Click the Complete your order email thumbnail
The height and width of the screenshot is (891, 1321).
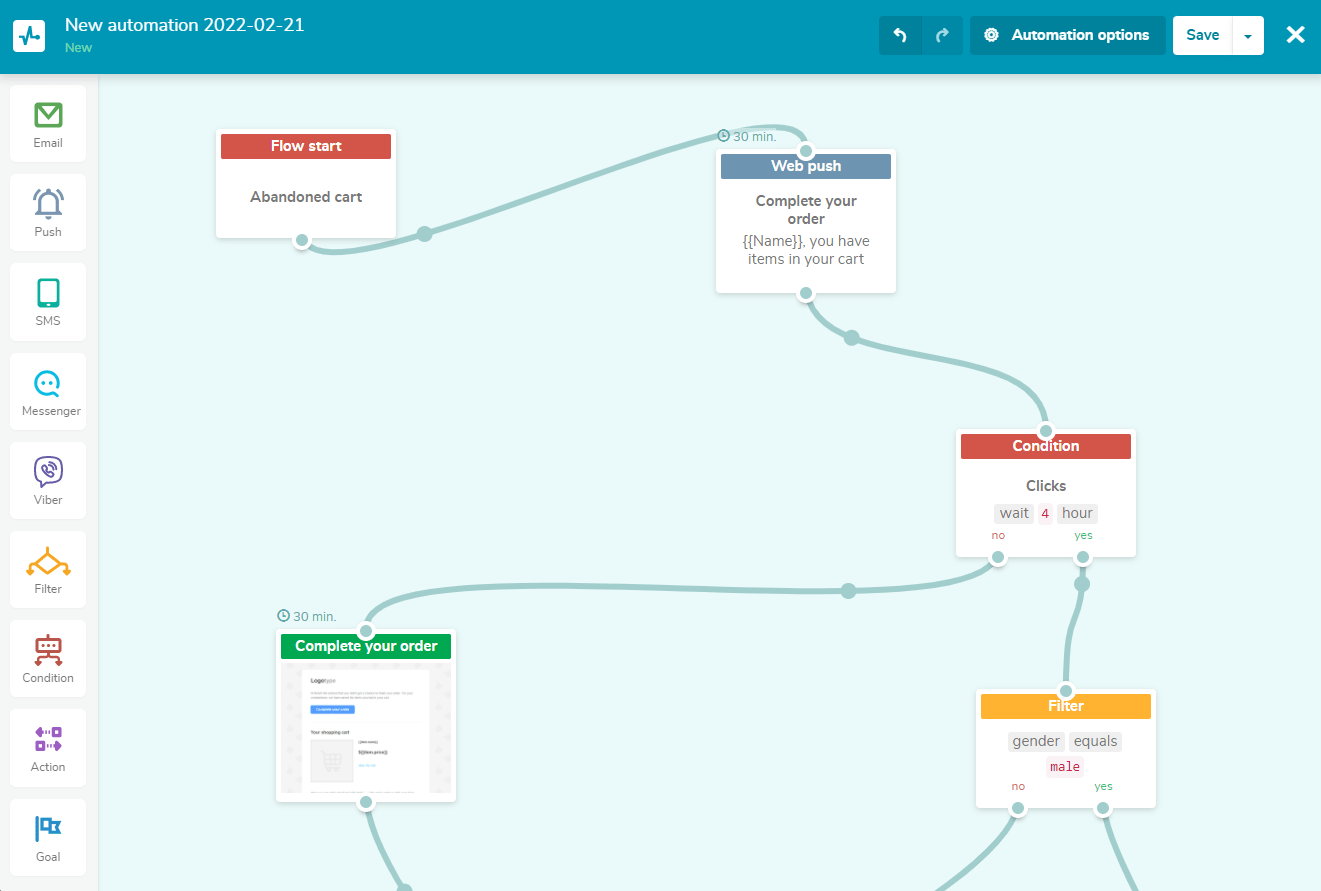click(x=366, y=727)
